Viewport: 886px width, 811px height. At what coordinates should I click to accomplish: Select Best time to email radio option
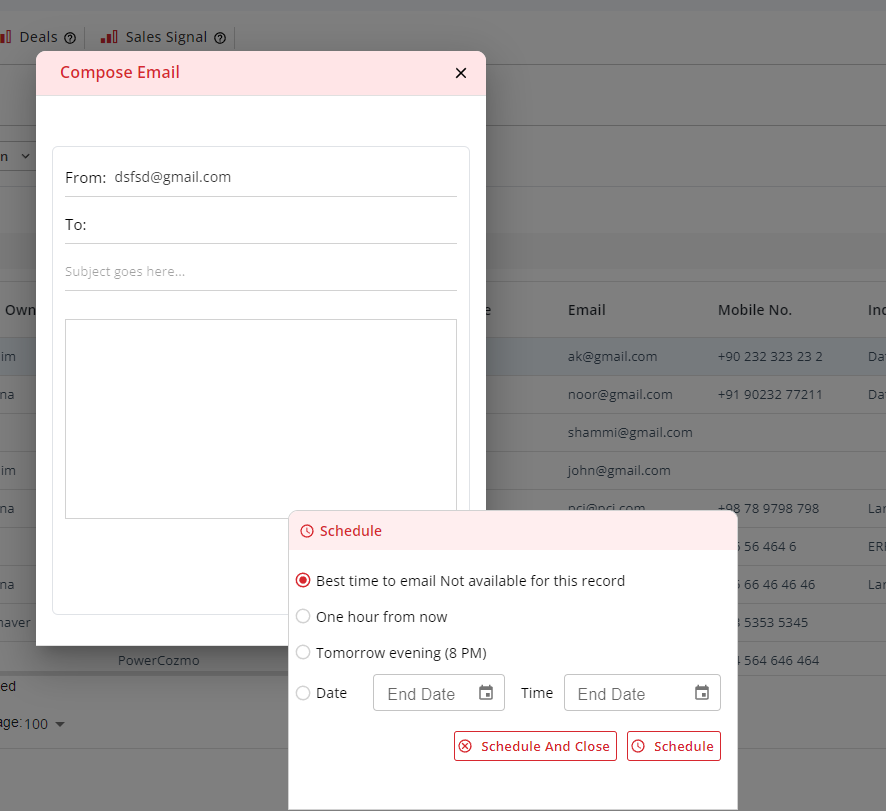[303, 581]
